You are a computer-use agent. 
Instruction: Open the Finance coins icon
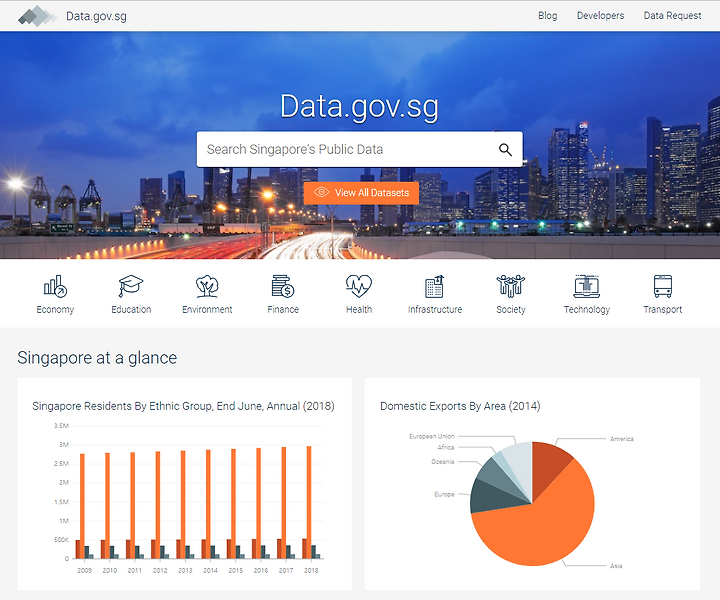[x=283, y=286]
